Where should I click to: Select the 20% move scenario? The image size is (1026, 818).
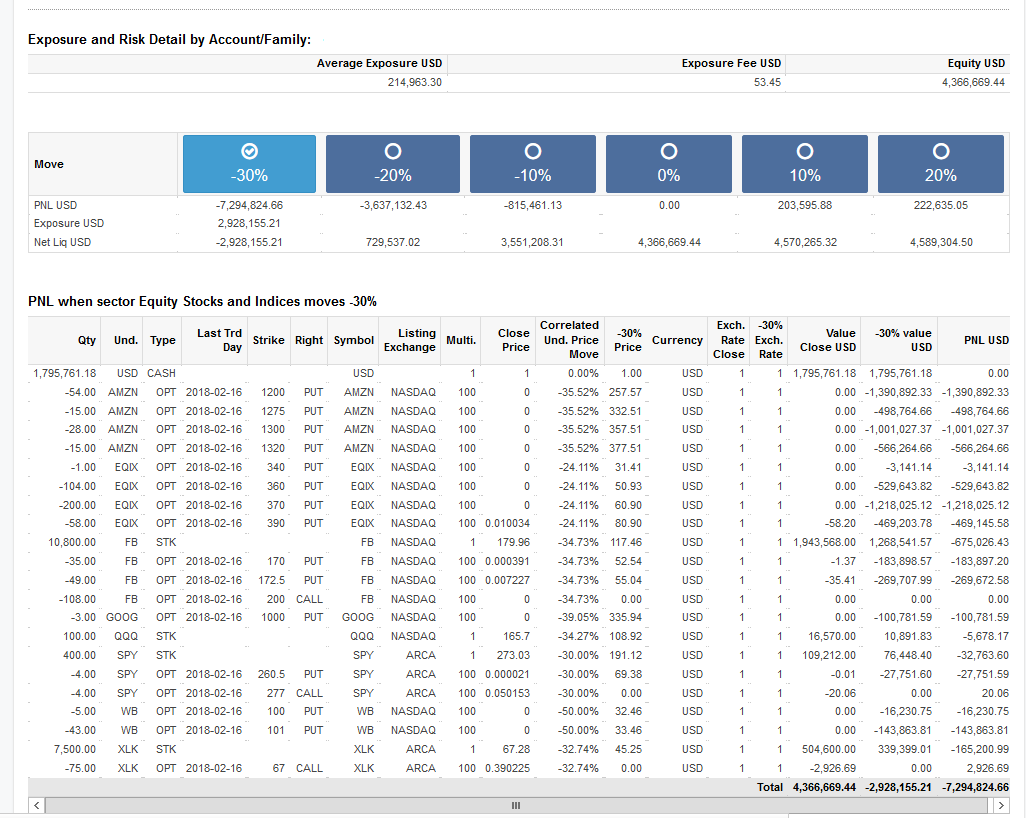coord(941,164)
